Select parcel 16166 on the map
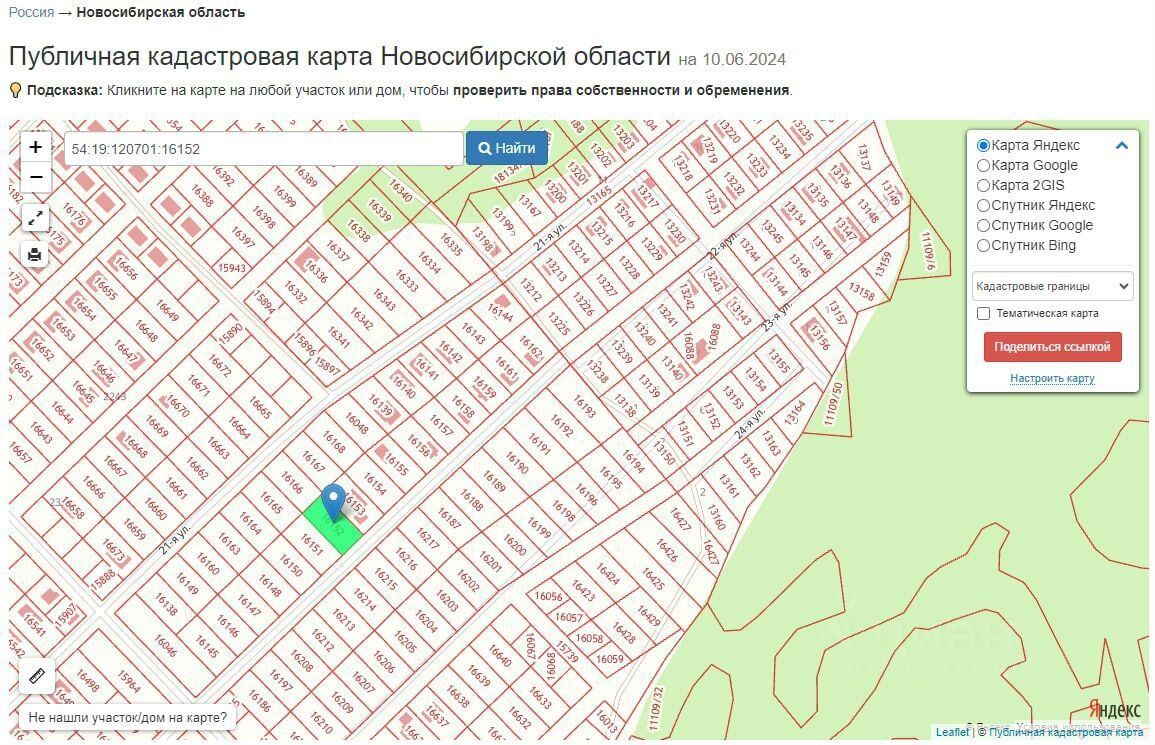Viewport: 1155px width, 745px height. [292, 483]
